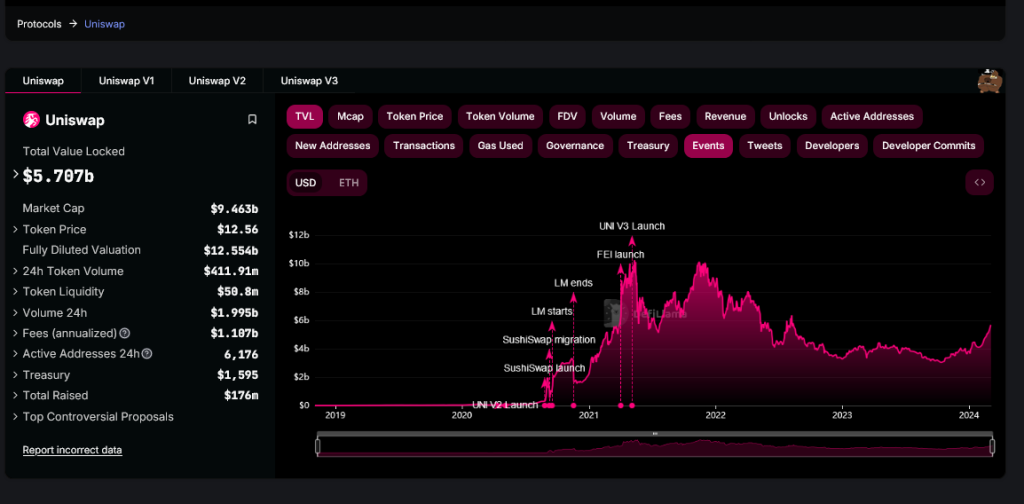Click the $176m Total Raised value

[241, 396]
